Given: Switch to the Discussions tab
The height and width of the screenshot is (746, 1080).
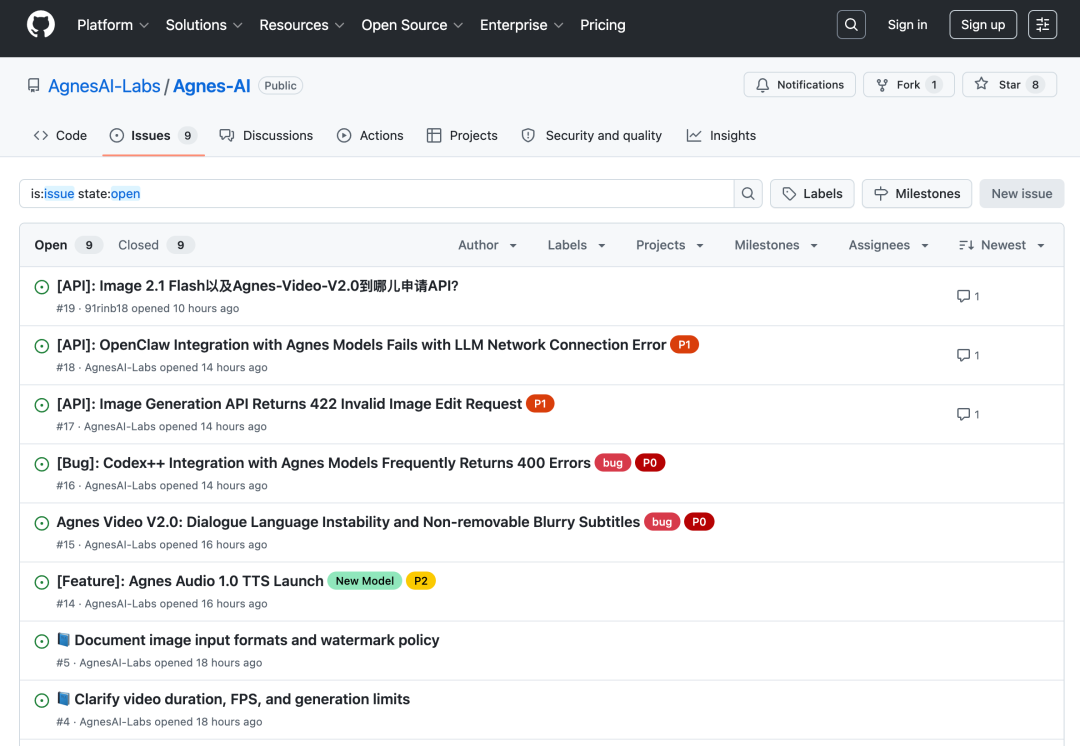Looking at the screenshot, I should (266, 136).
